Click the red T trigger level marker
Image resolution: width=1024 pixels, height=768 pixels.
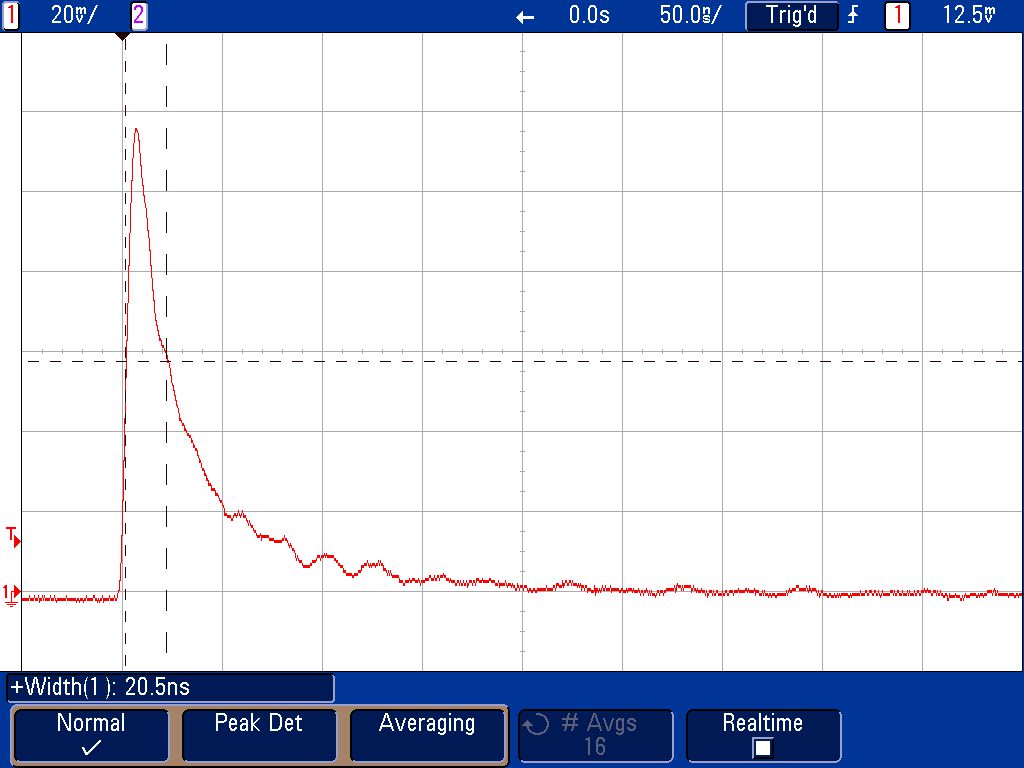pos(13,536)
